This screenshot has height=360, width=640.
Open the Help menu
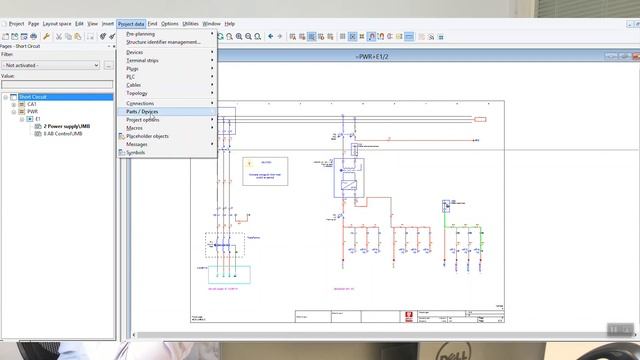click(230, 24)
